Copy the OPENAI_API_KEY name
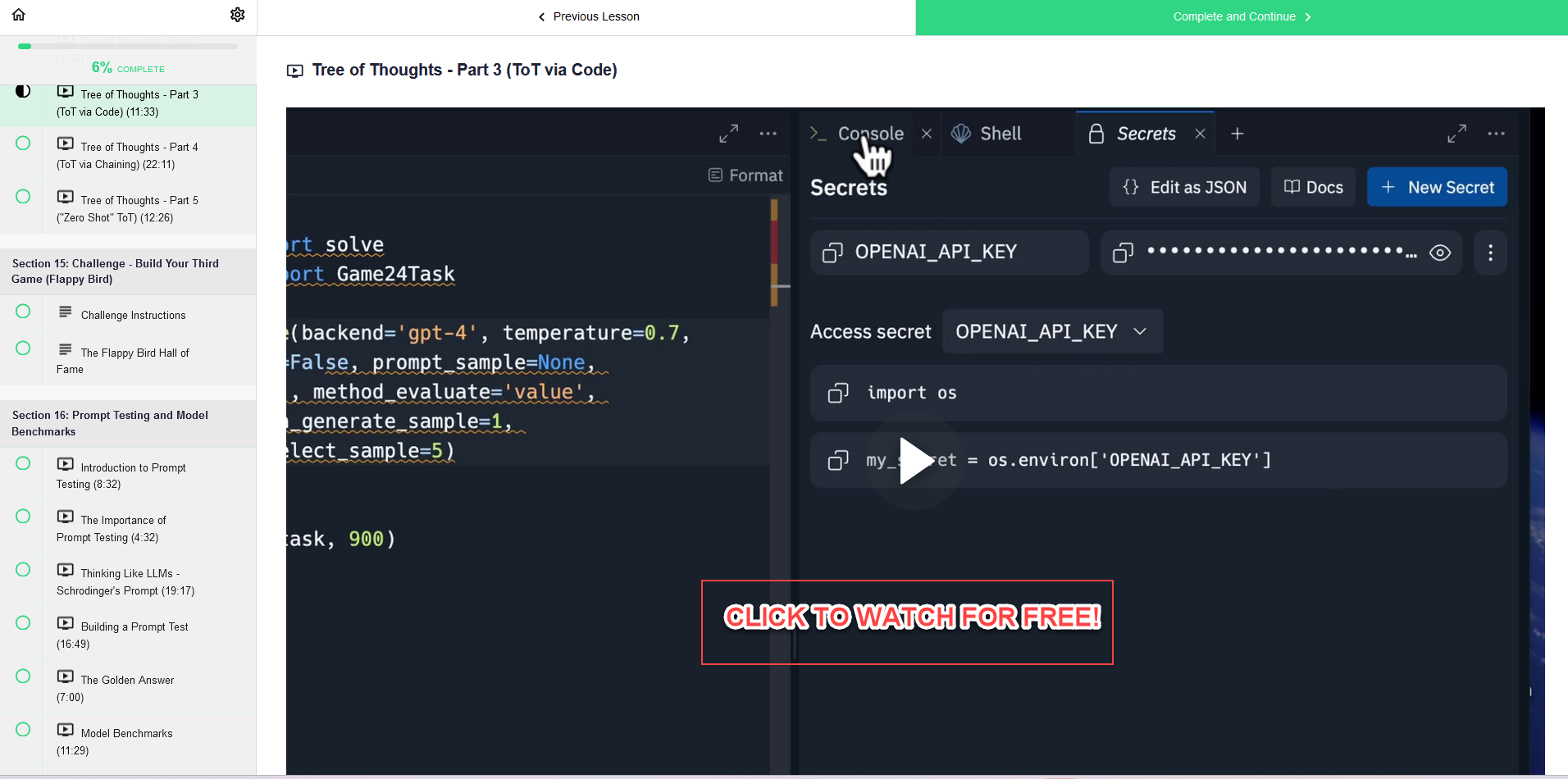The height and width of the screenshot is (779, 1568). pos(833,253)
